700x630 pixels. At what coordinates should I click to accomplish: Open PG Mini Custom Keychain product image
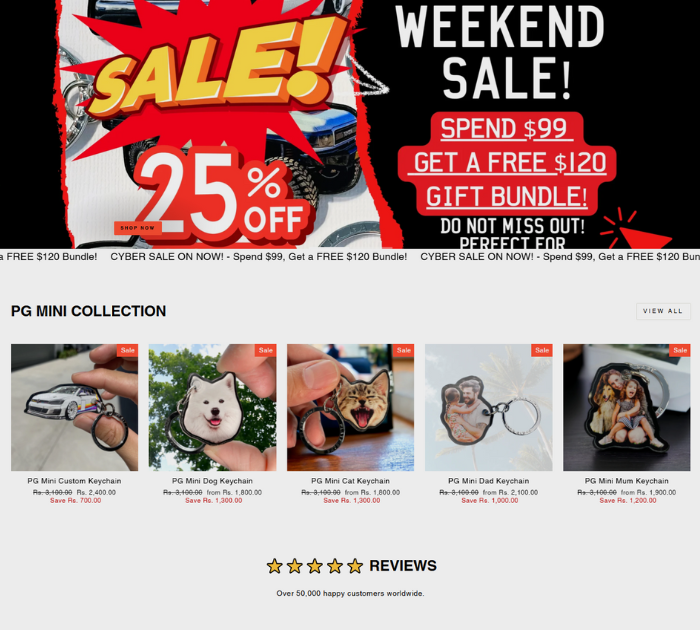coord(75,407)
